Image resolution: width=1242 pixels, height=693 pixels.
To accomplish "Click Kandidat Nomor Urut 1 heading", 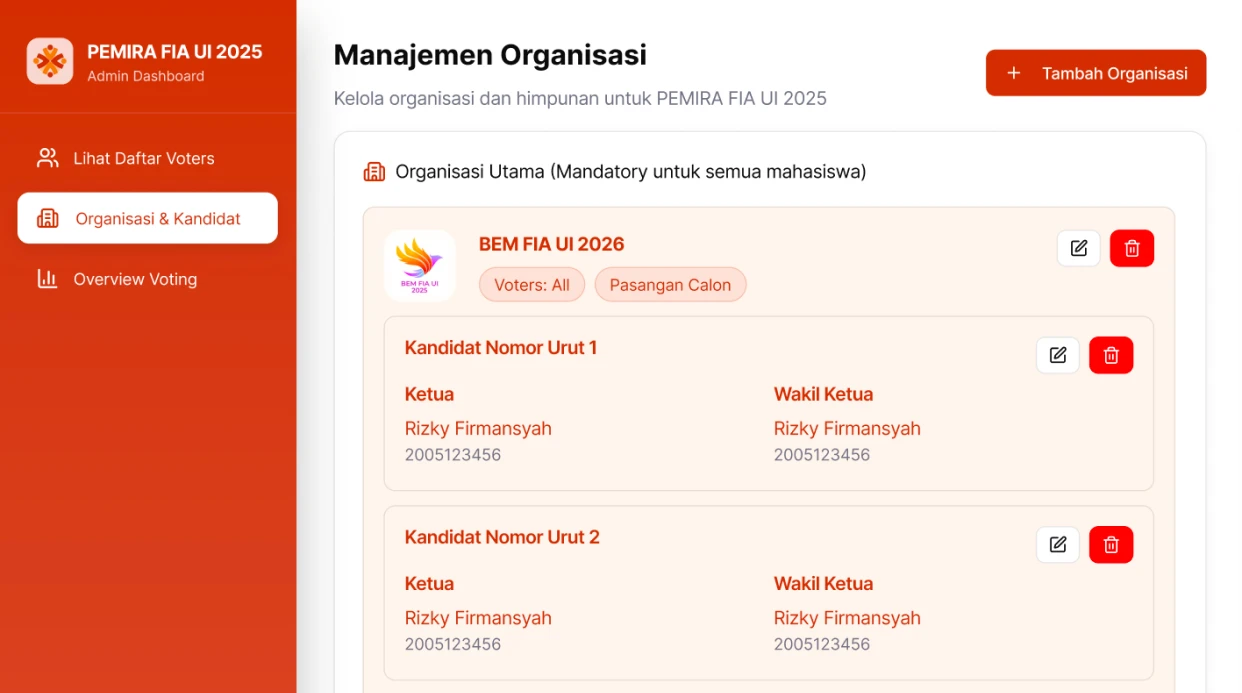I will point(501,348).
